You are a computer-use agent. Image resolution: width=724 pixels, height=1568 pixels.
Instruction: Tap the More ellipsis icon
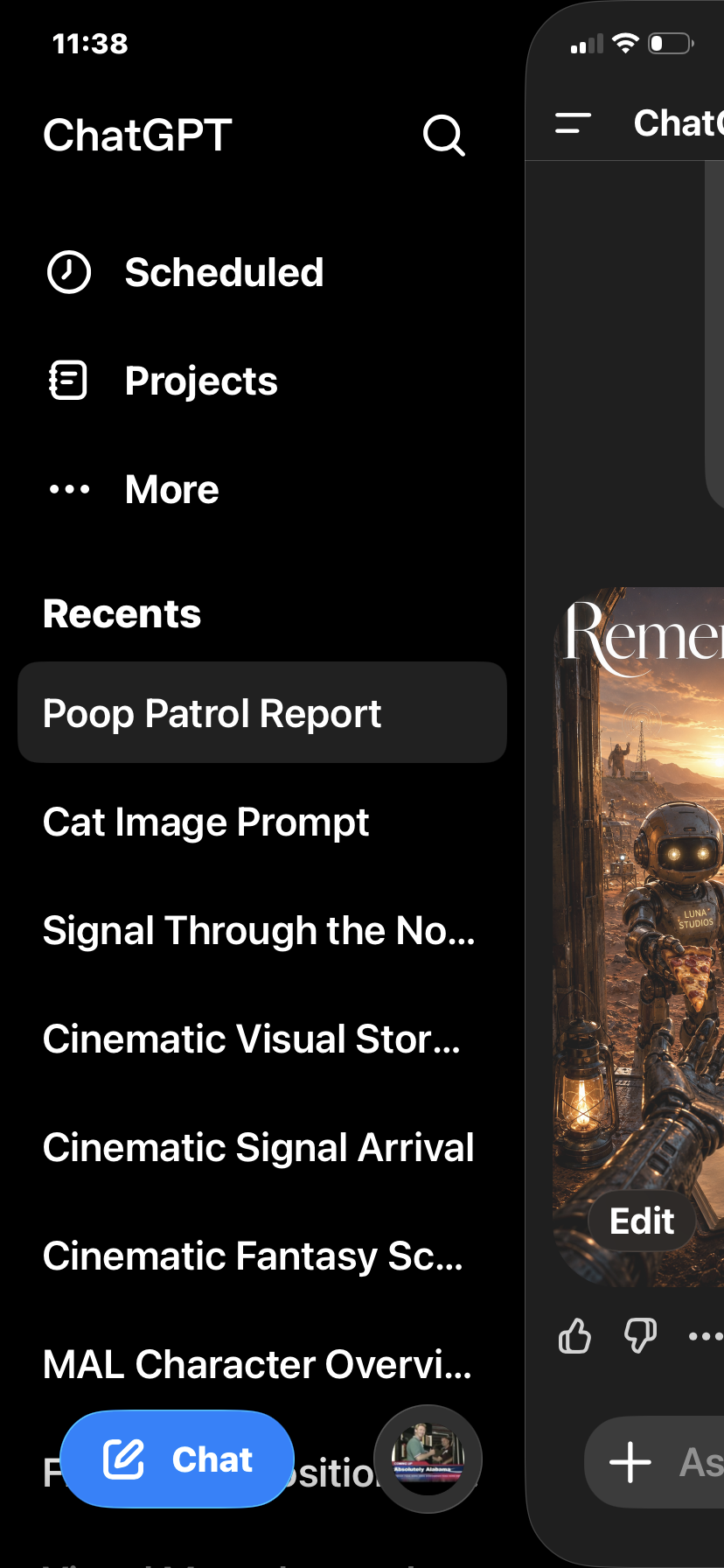point(69,489)
